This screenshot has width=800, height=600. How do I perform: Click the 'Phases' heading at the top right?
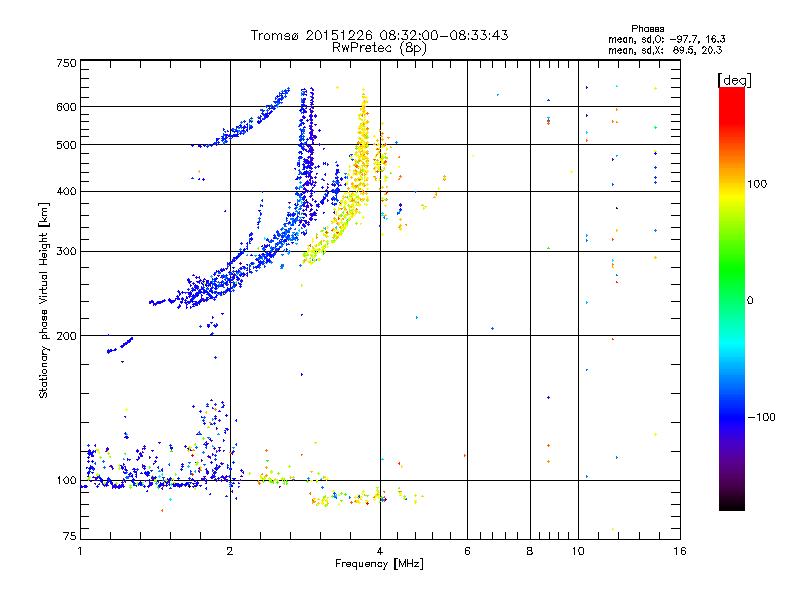pyautogui.click(x=647, y=29)
